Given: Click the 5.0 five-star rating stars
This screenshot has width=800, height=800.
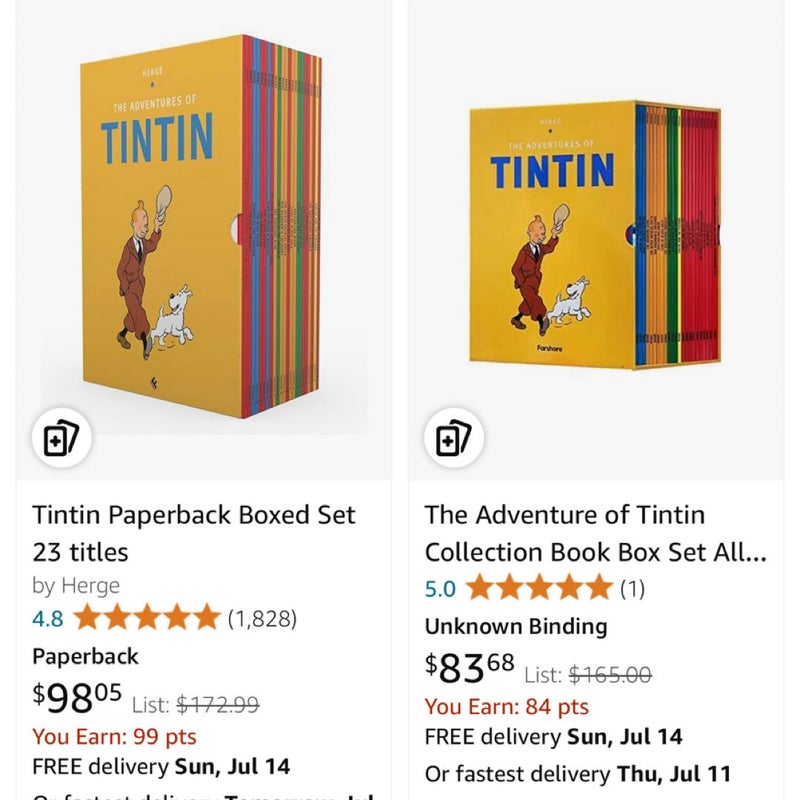Looking at the screenshot, I should tap(539, 587).
